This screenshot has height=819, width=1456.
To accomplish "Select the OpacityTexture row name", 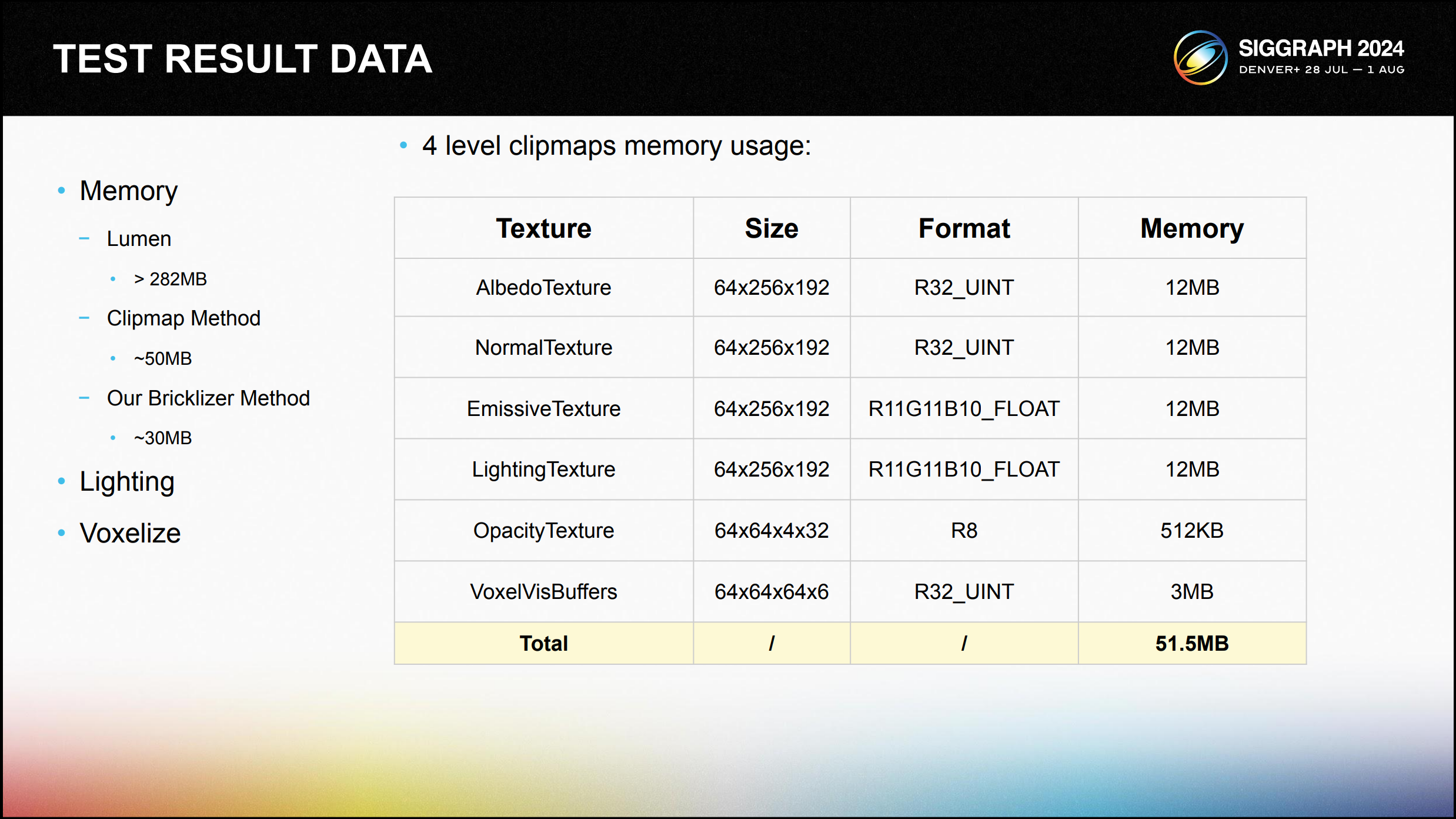I will pyautogui.click(x=543, y=531).
